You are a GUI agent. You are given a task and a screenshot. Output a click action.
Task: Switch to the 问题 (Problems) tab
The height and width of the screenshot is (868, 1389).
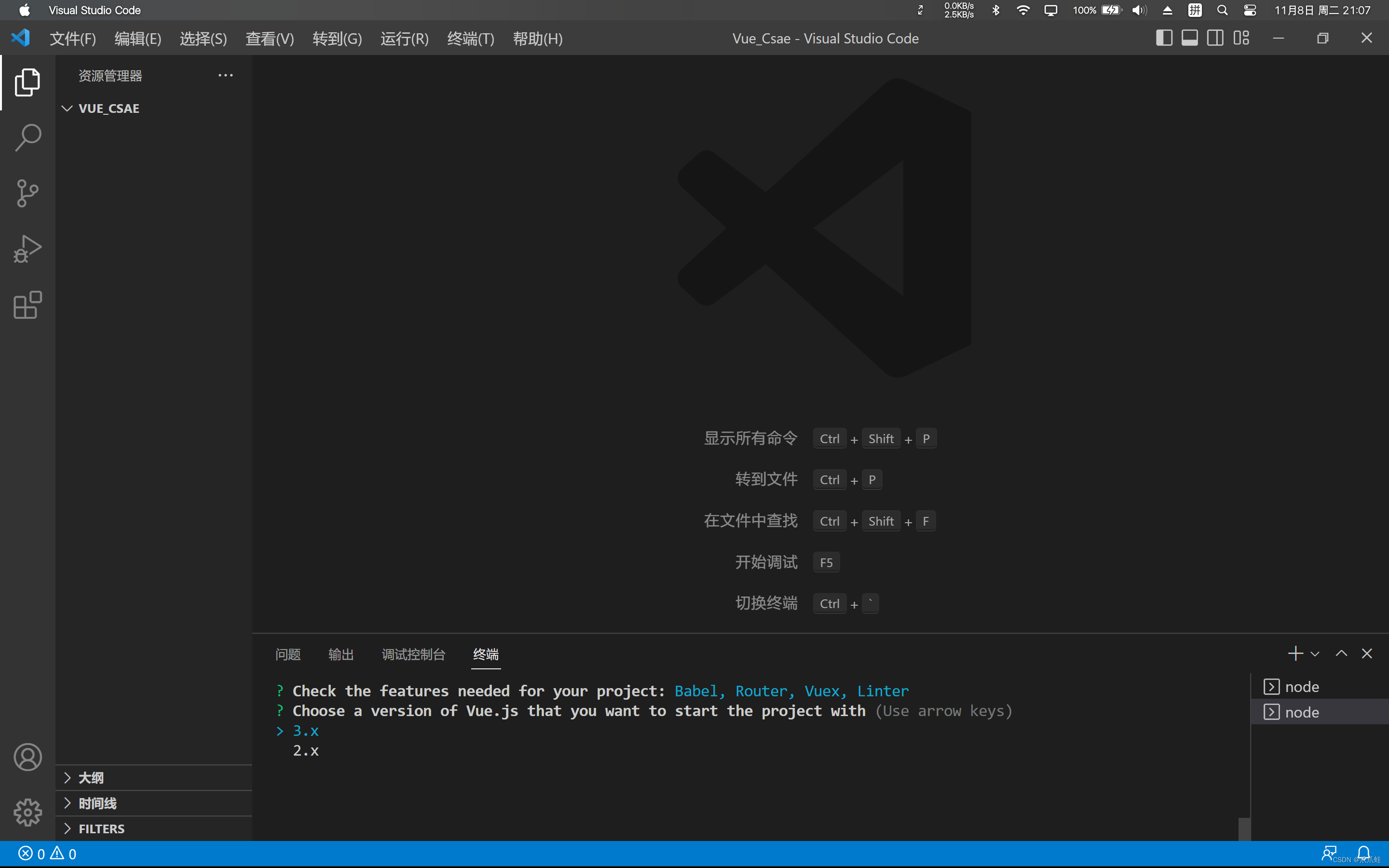pyautogui.click(x=289, y=654)
